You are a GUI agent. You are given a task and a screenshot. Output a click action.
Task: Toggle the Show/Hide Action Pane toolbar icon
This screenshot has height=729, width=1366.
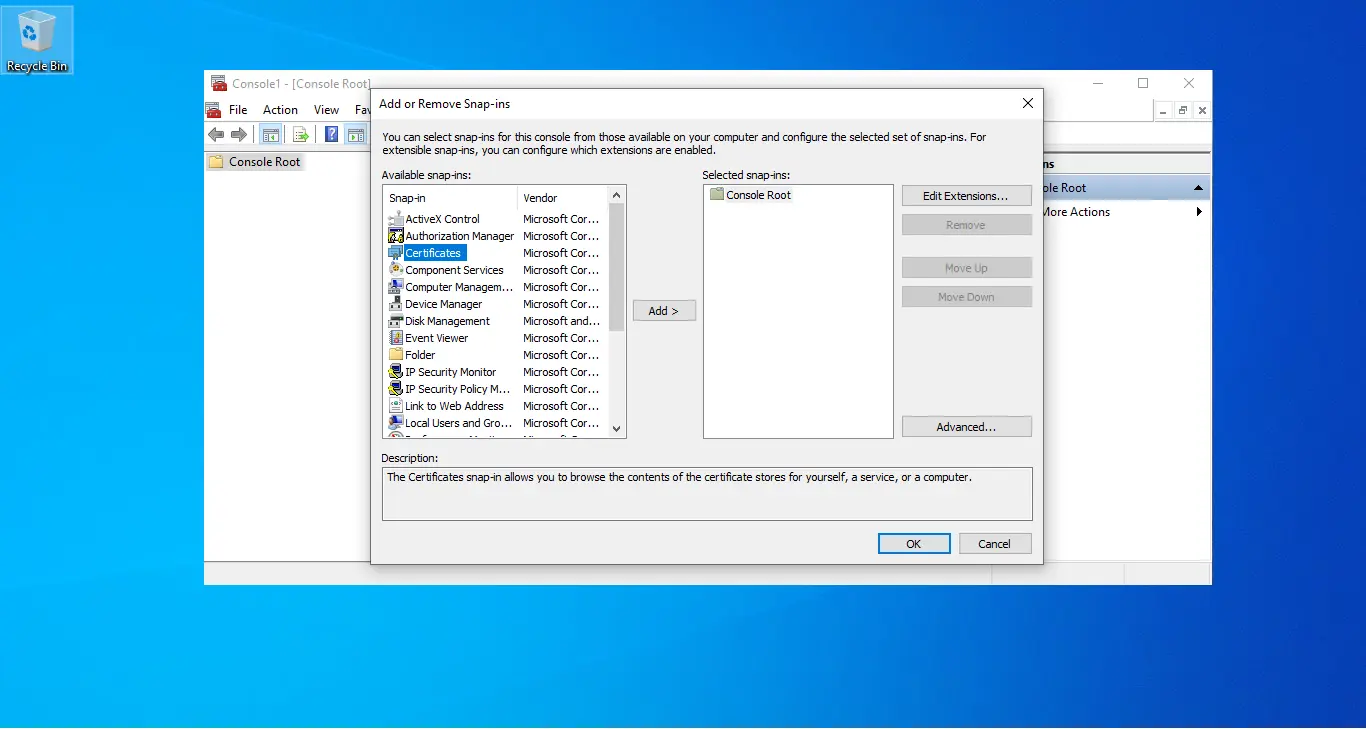pyautogui.click(x=357, y=135)
